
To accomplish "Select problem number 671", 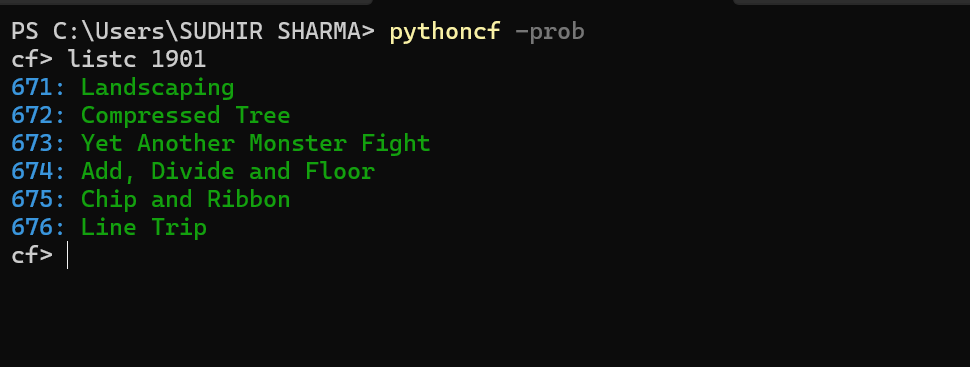I will (32, 88).
